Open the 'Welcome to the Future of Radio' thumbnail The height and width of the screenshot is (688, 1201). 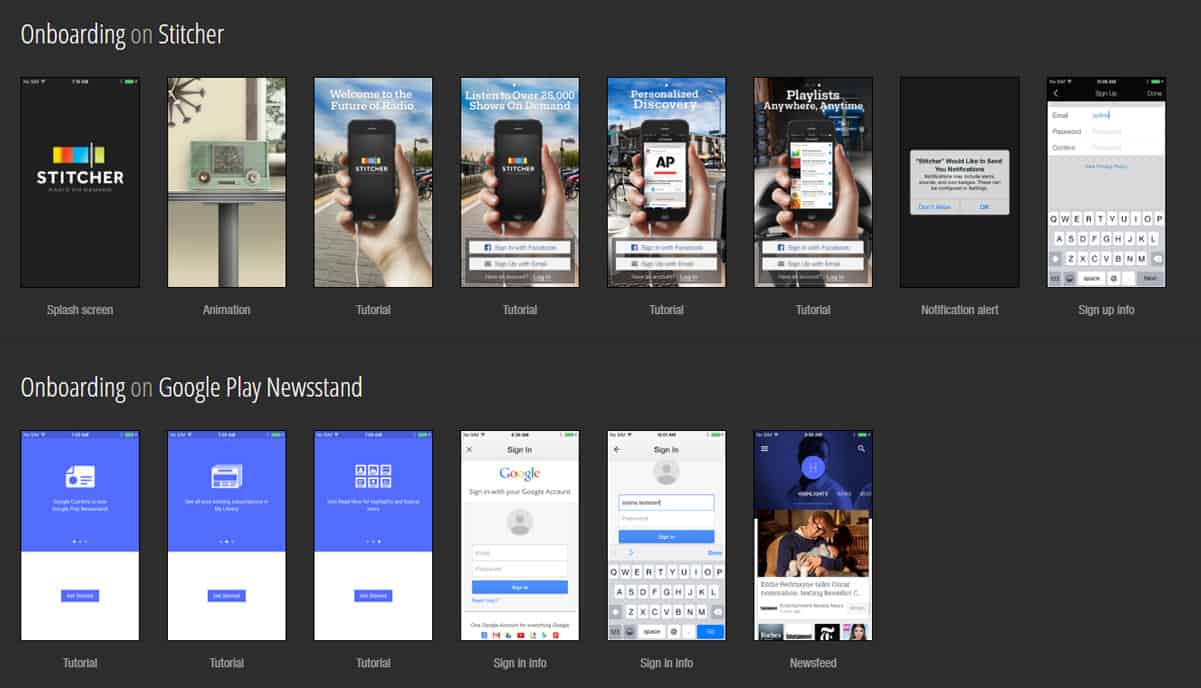click(x=373, y=182)
